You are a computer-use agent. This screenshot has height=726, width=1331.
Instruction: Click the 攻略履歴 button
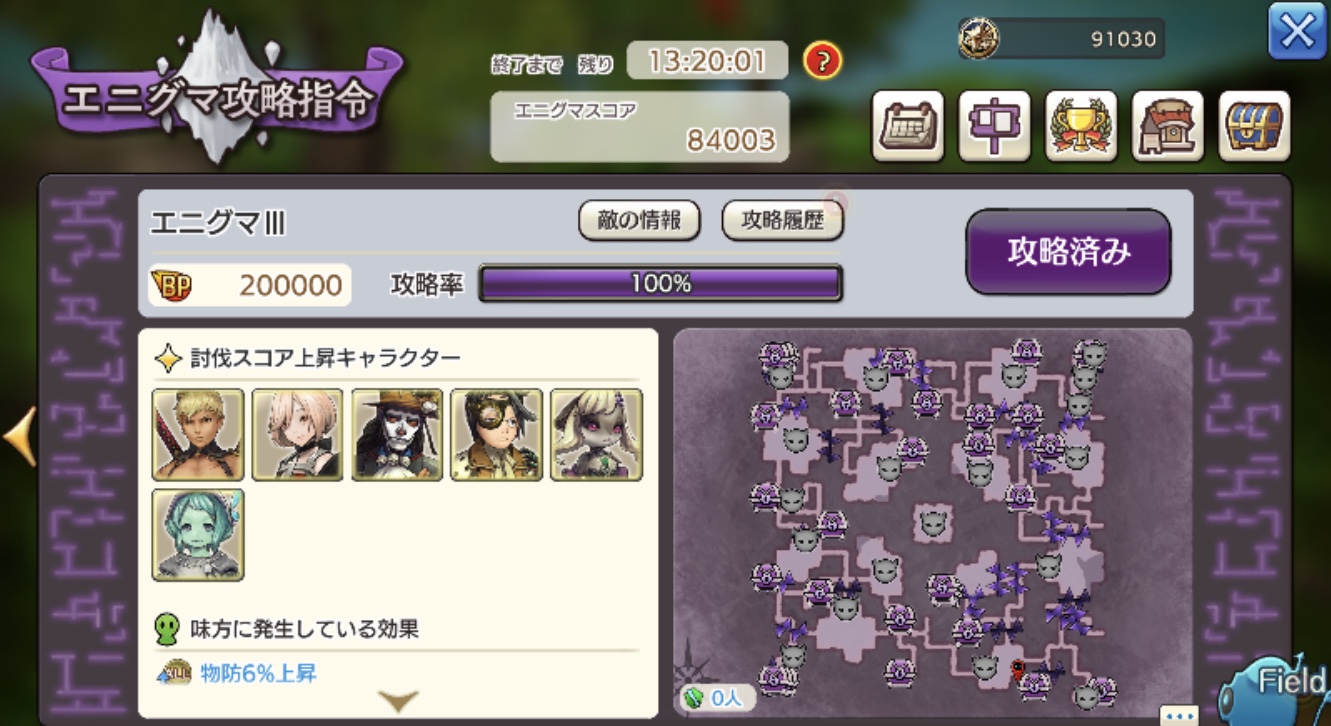click(783, 221)
